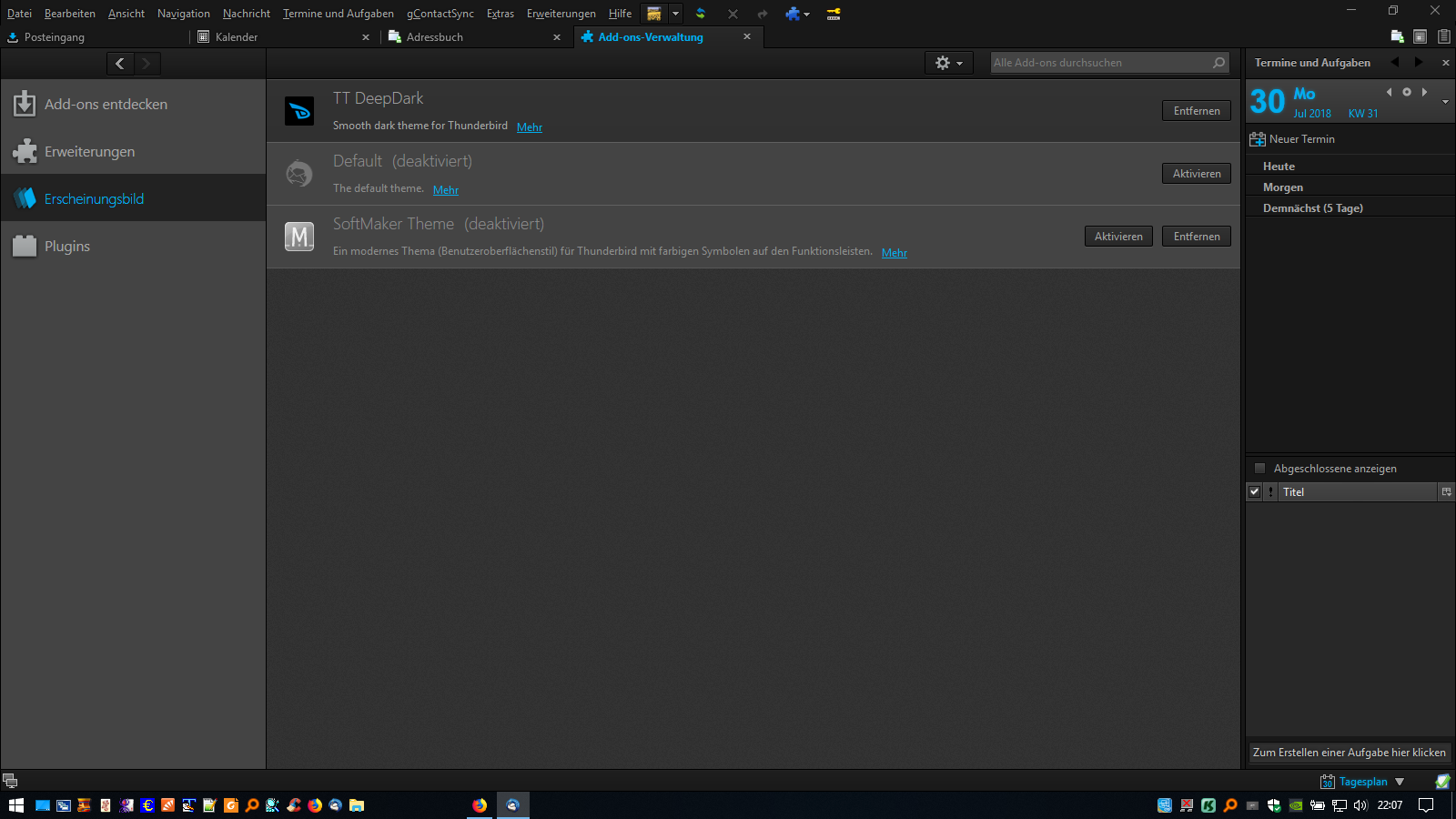Image resolution: width=1456 pixels, height=819 pixels.
Task: Close the Kalender tab
Action: [x=366, y=37]
